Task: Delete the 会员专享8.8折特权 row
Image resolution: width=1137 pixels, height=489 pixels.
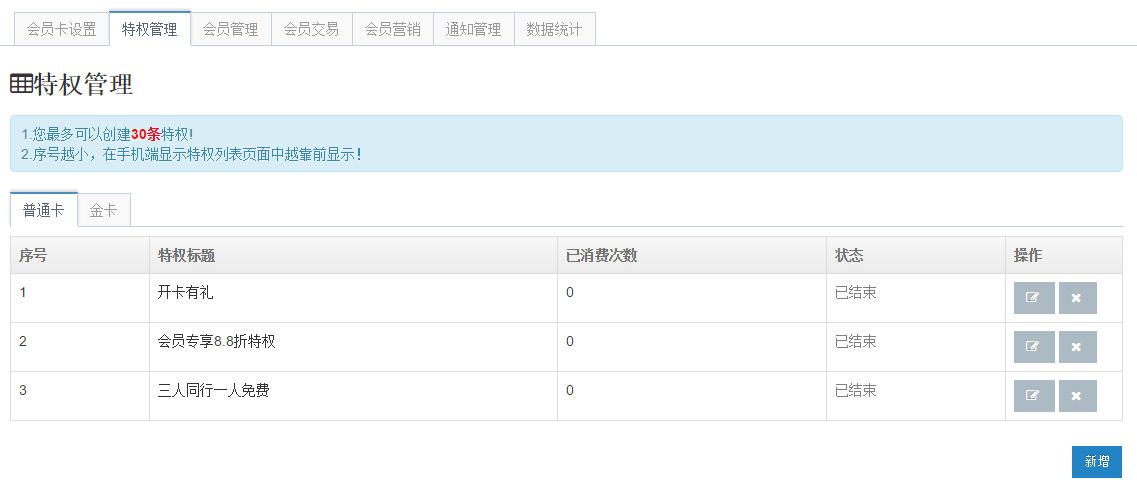Action: point(1078,347)
